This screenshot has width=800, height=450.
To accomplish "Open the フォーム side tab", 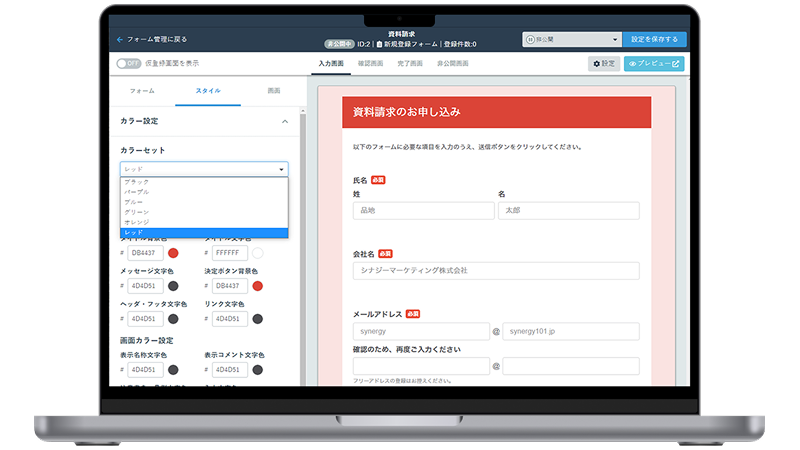I will coord(142,91).
